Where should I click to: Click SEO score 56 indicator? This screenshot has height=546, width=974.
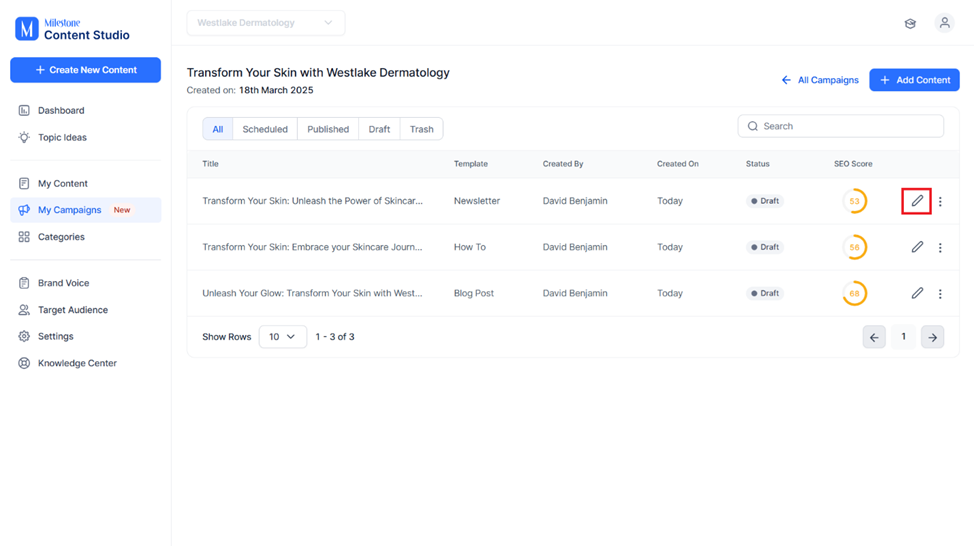click(855, 247)
